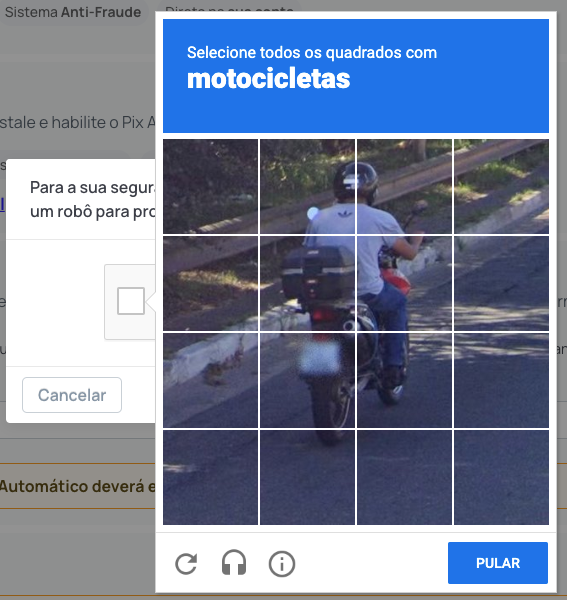
Task: Click the blue header reading motocicletas
Action: pos(356,76)
